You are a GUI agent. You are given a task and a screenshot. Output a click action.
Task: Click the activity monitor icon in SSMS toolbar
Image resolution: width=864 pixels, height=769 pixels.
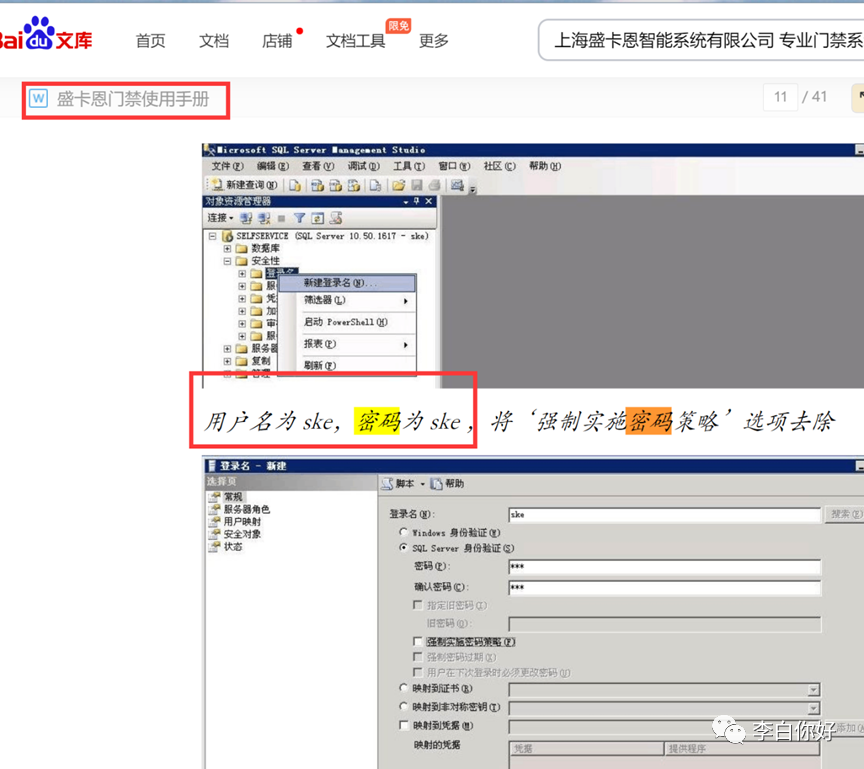[457, 186]
